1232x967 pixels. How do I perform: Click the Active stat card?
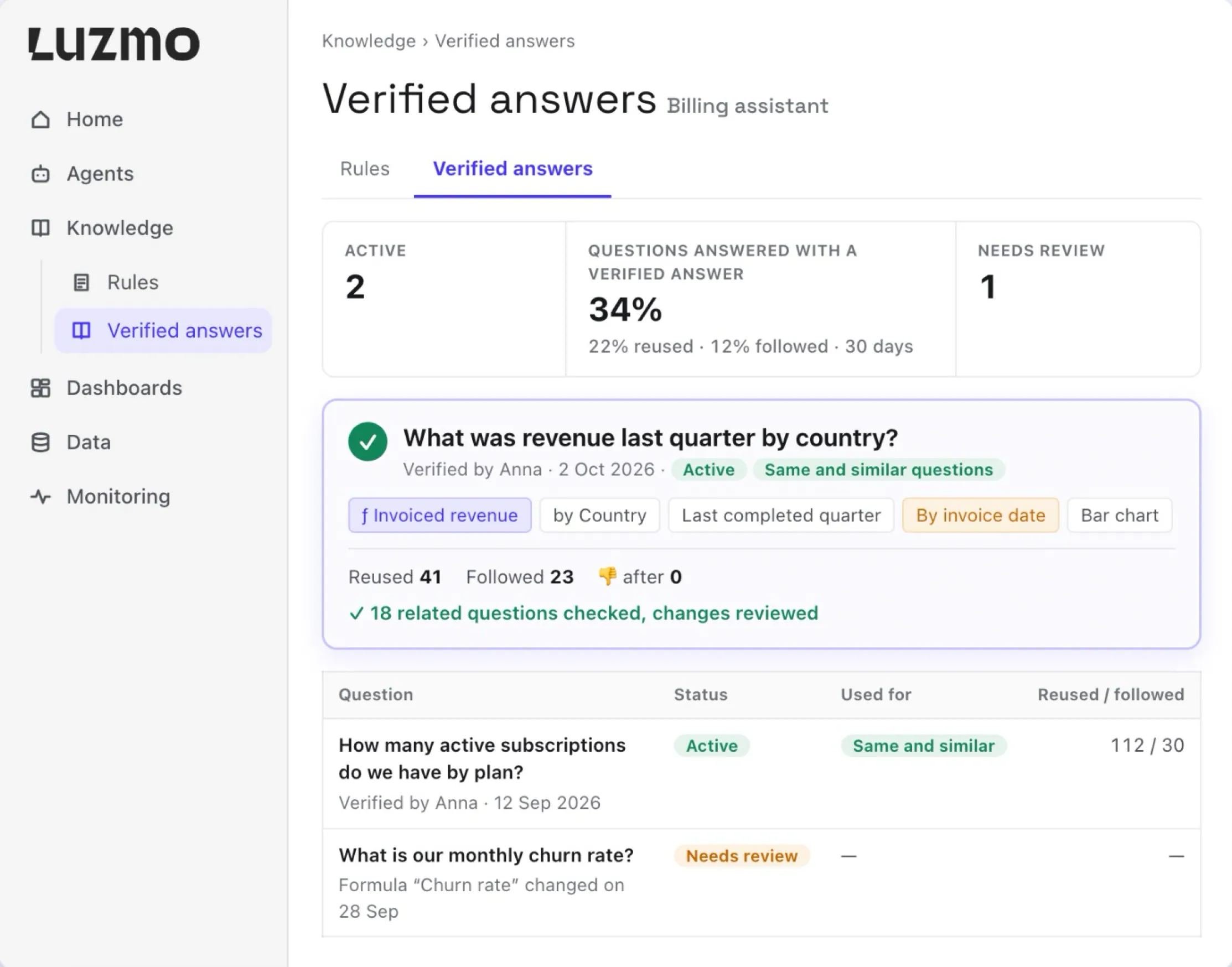click(x=444, y=299)
